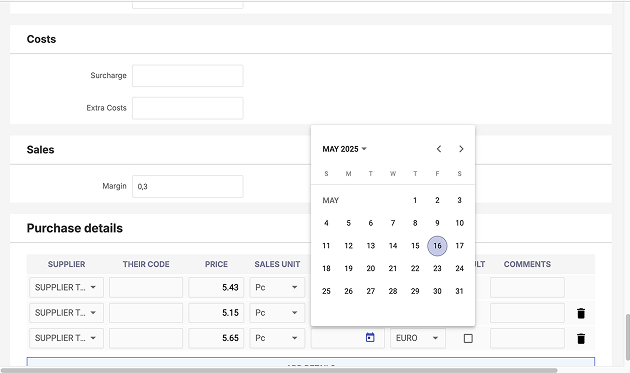
Task: Click the Surcharge input field
Action: coord(188,76)
